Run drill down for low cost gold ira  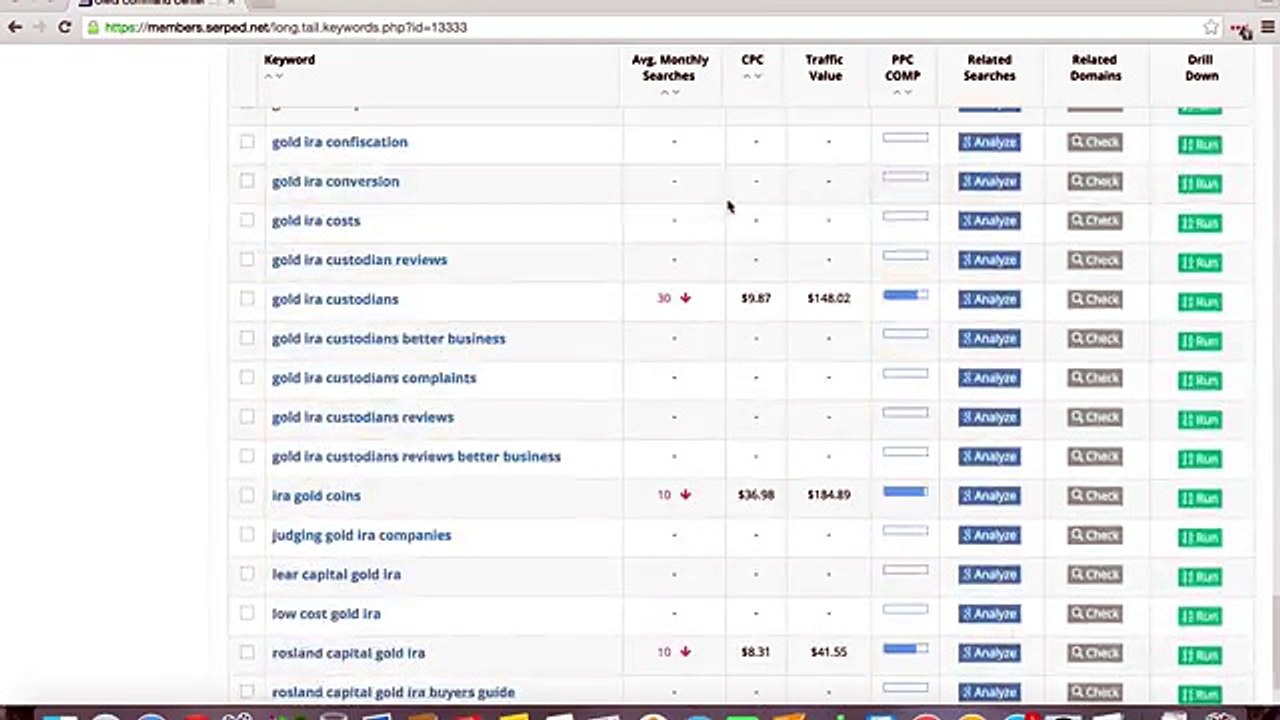pos(1200,615)
